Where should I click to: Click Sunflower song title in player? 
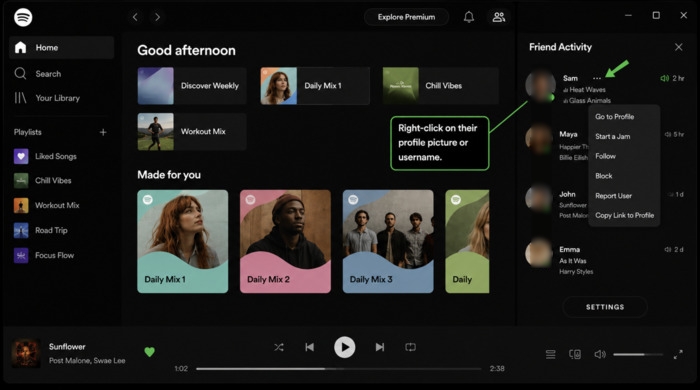(x=67, y=347)
